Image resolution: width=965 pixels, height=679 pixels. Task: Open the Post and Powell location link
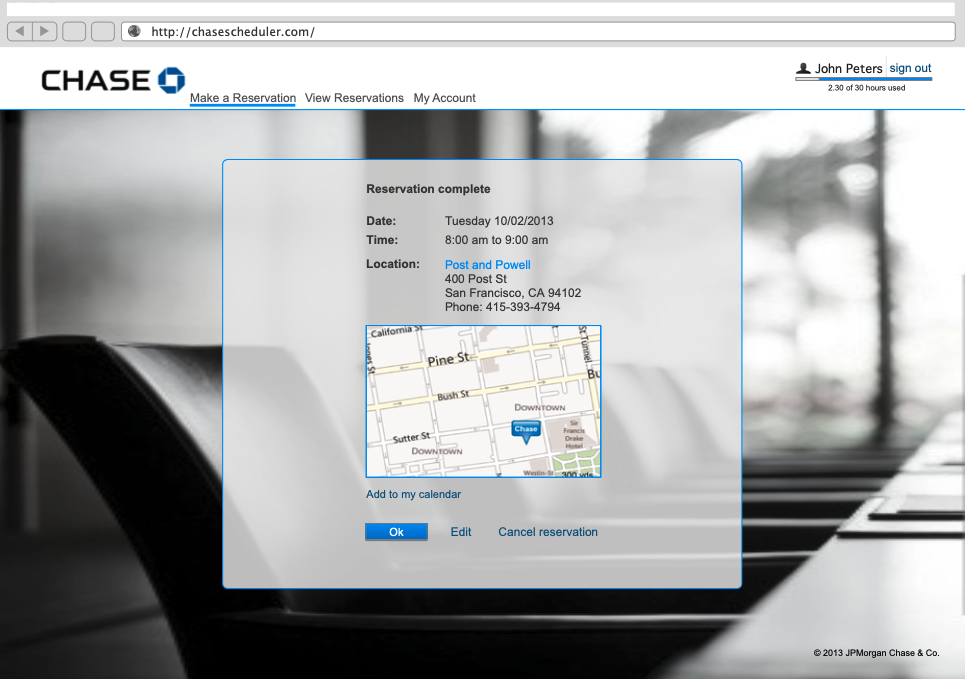487,265
